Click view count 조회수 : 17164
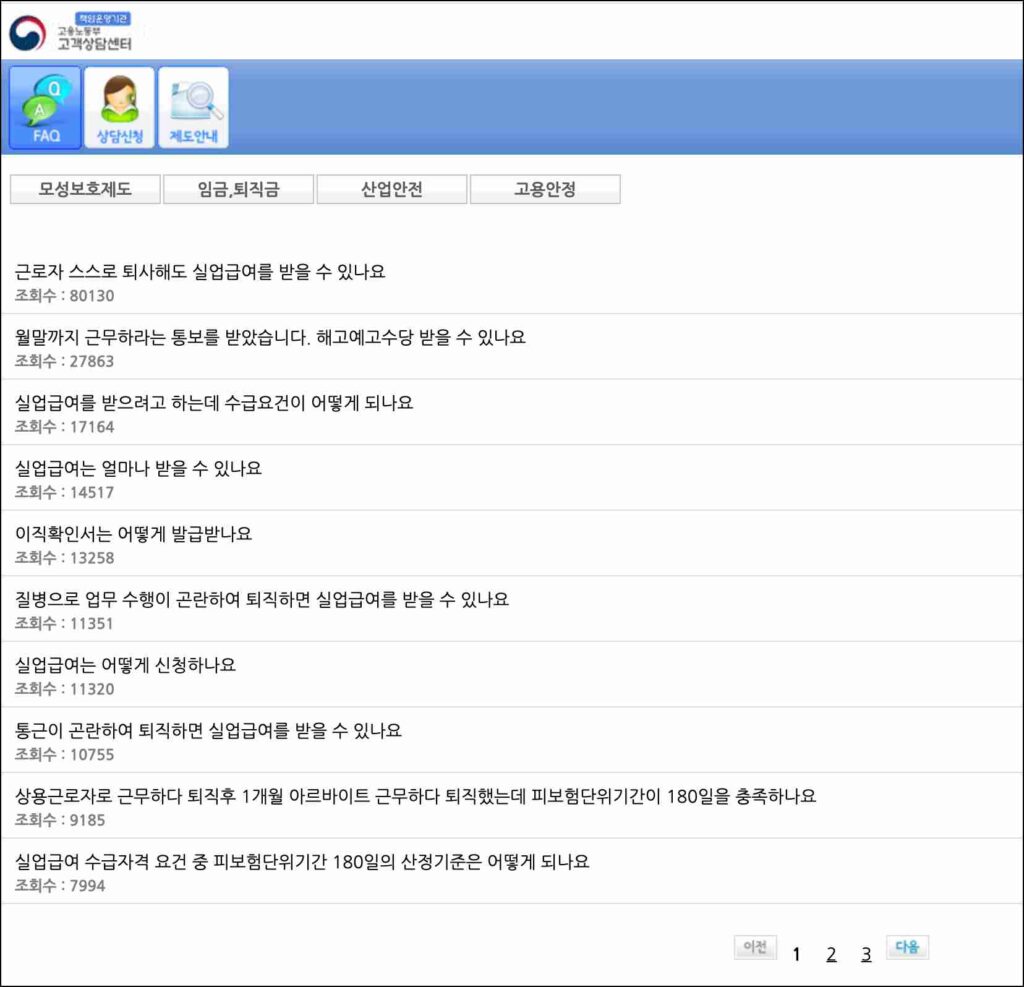1024x987 pixels. point(65,427)
